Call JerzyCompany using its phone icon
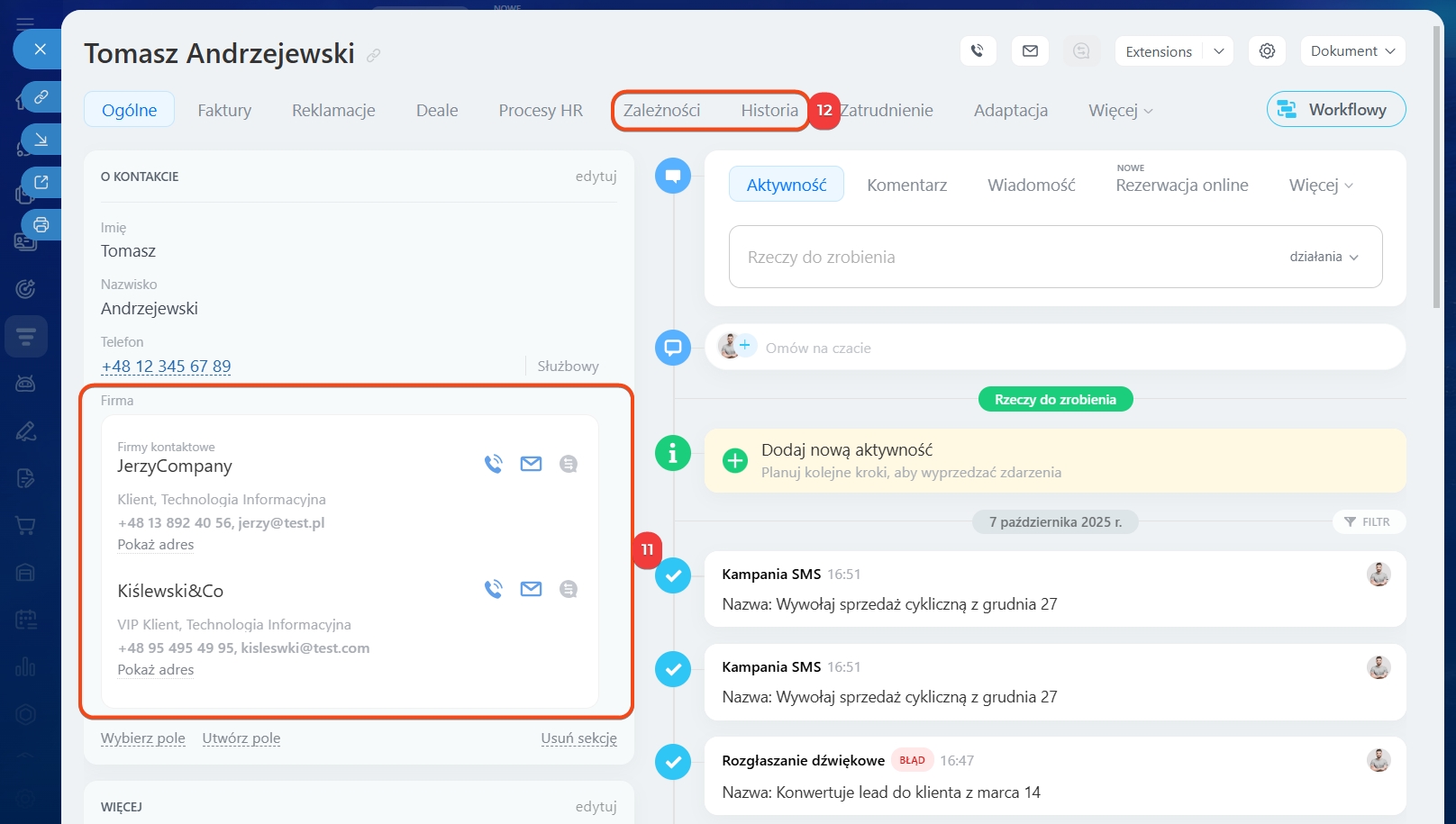 [493, 464]
